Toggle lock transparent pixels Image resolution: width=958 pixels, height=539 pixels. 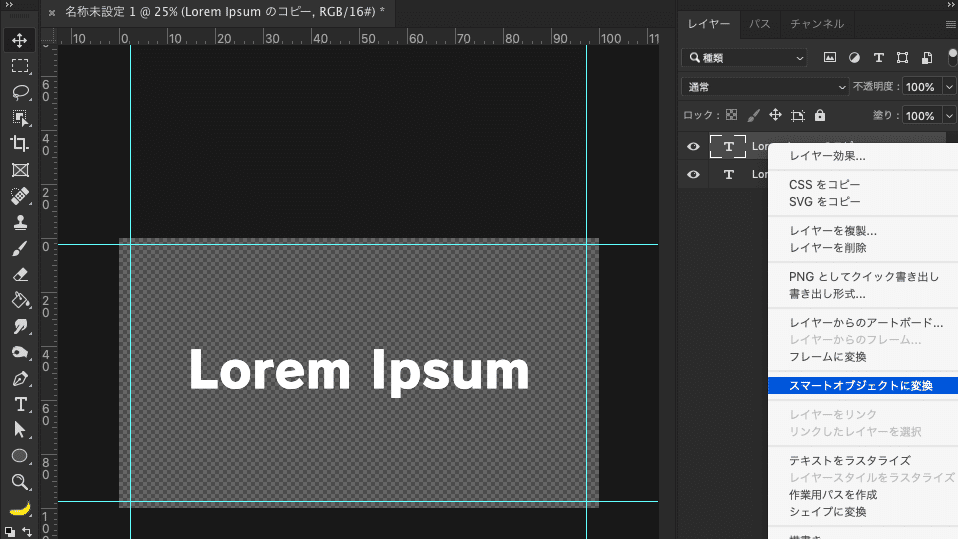pos(731,115)
